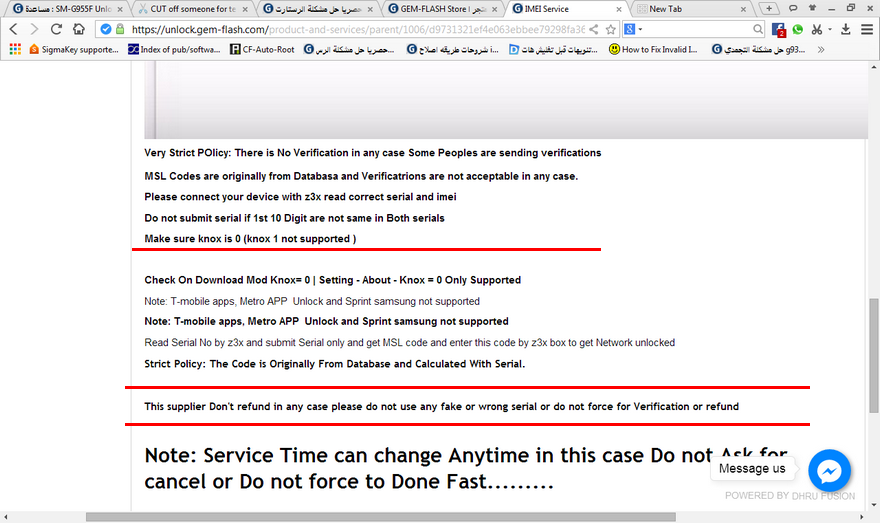
Task: Click the 'Check On Download Mod Knox= 0' line
Action: tap(332, 280)
